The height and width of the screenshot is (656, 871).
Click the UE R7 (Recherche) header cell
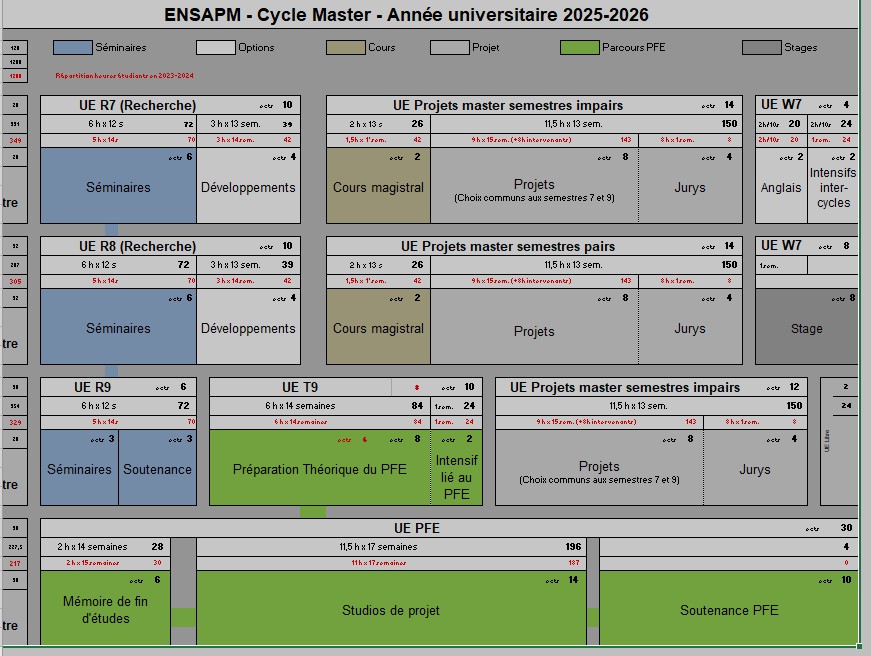pos(137,105)
